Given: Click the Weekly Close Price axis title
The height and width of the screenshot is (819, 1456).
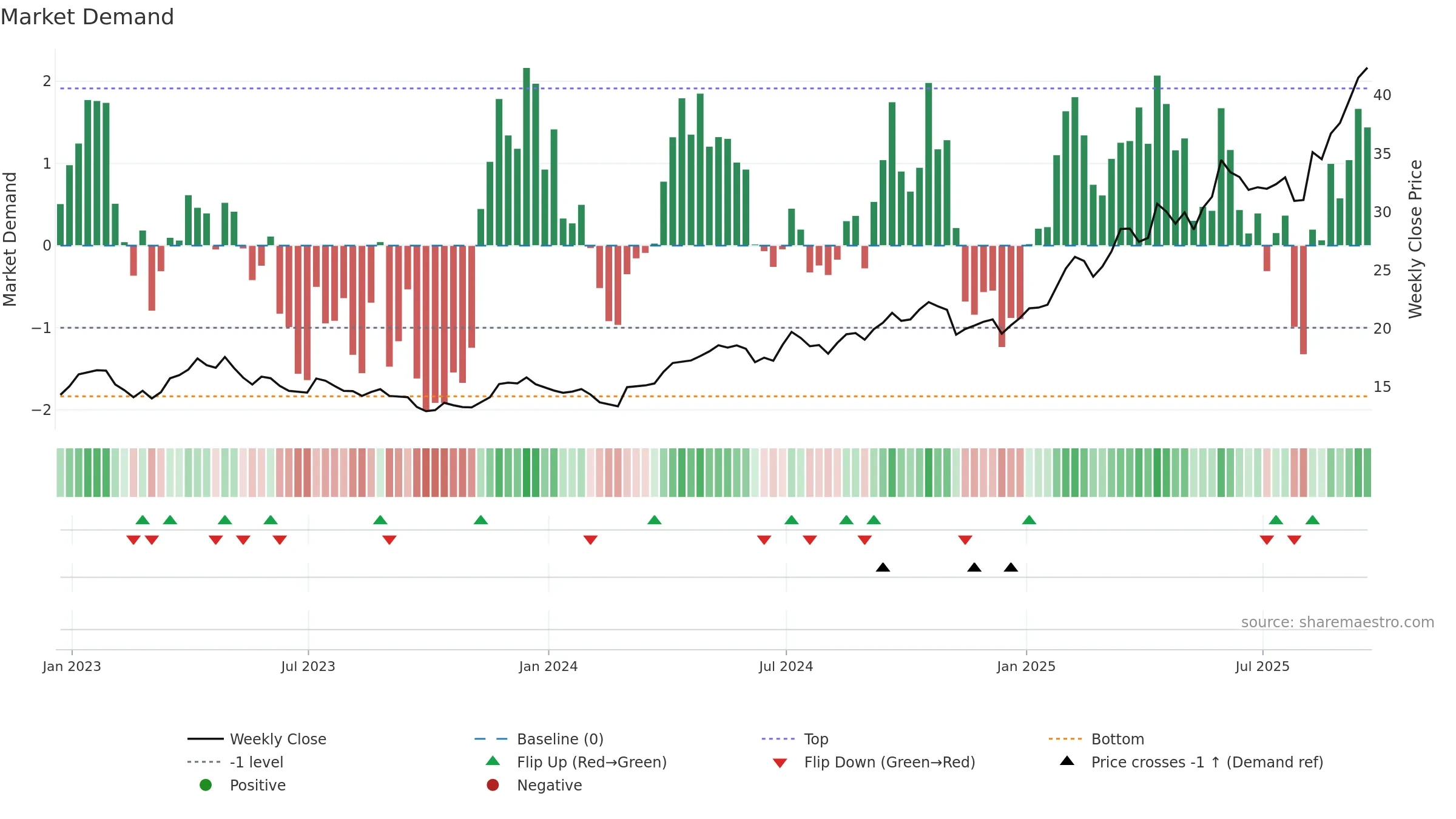Looking at the screenshot, I should click(x=1415, y=239).
